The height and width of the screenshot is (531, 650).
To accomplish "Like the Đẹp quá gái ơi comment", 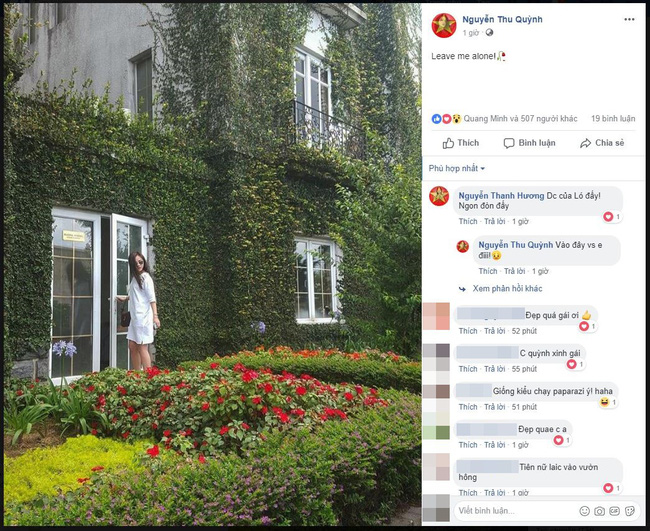I will [x=468, y=331].
